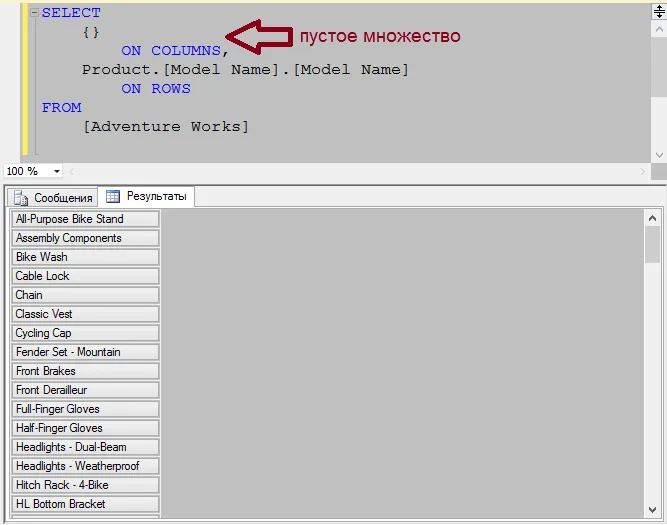This screenshot has height=525, width=667.
Task: Select the HL Bottom Bracket row header
Action: pos(85,504)
